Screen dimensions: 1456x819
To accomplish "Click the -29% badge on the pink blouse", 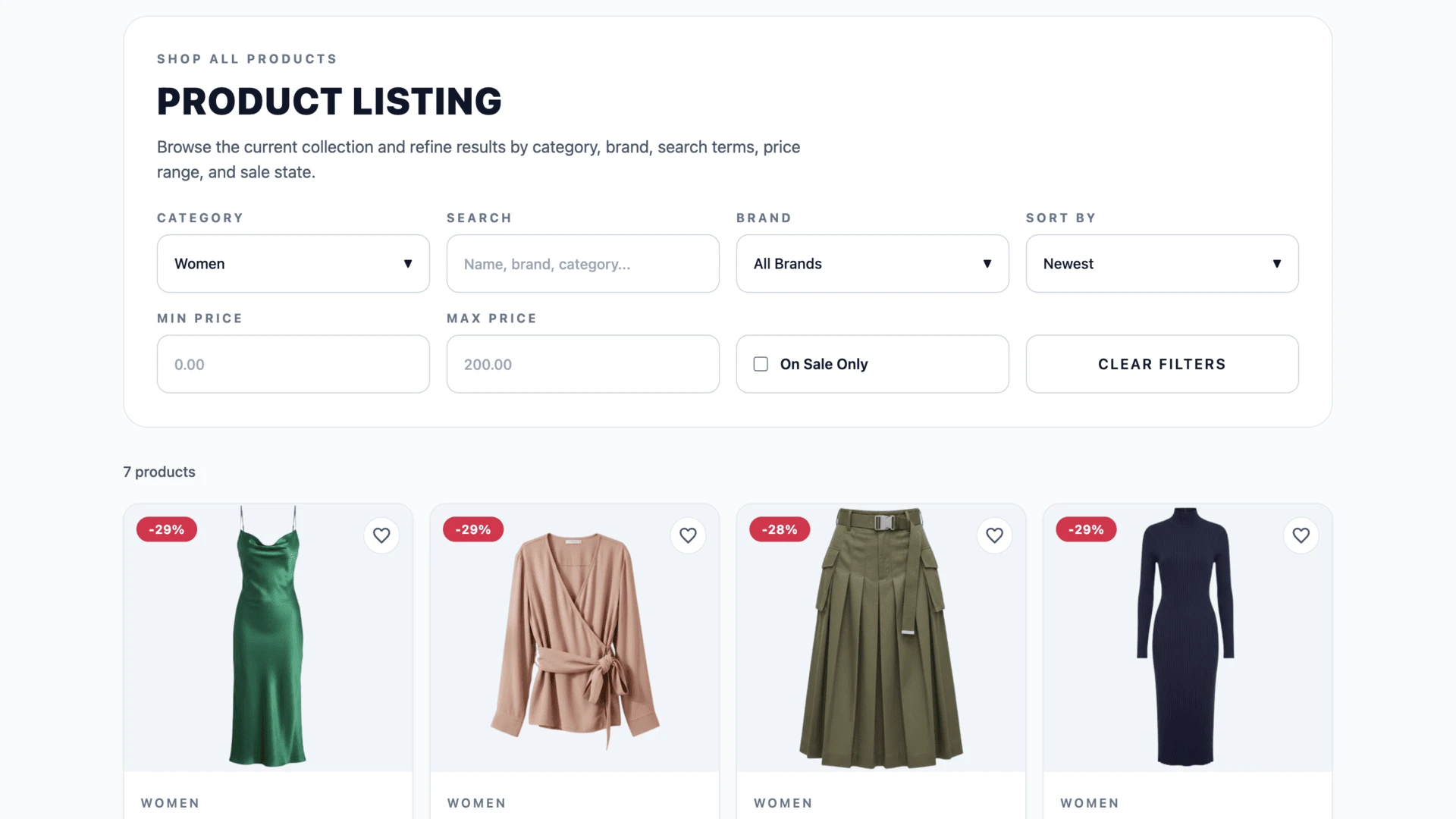I will point(473,529).
